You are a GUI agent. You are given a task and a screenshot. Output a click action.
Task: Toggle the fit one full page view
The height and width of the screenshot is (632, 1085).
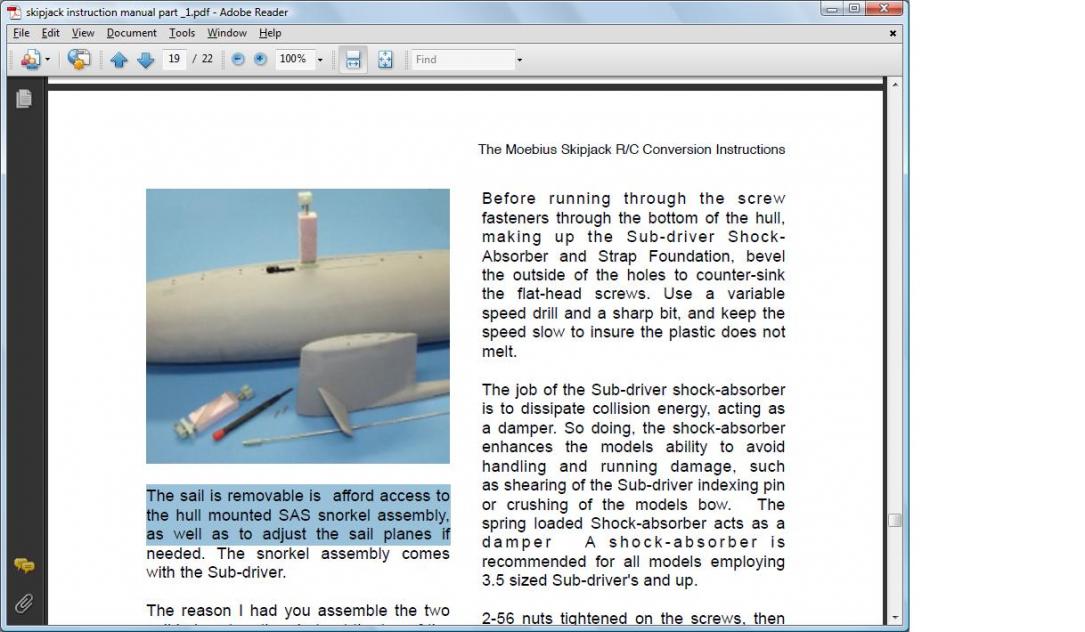pos(385,60)
